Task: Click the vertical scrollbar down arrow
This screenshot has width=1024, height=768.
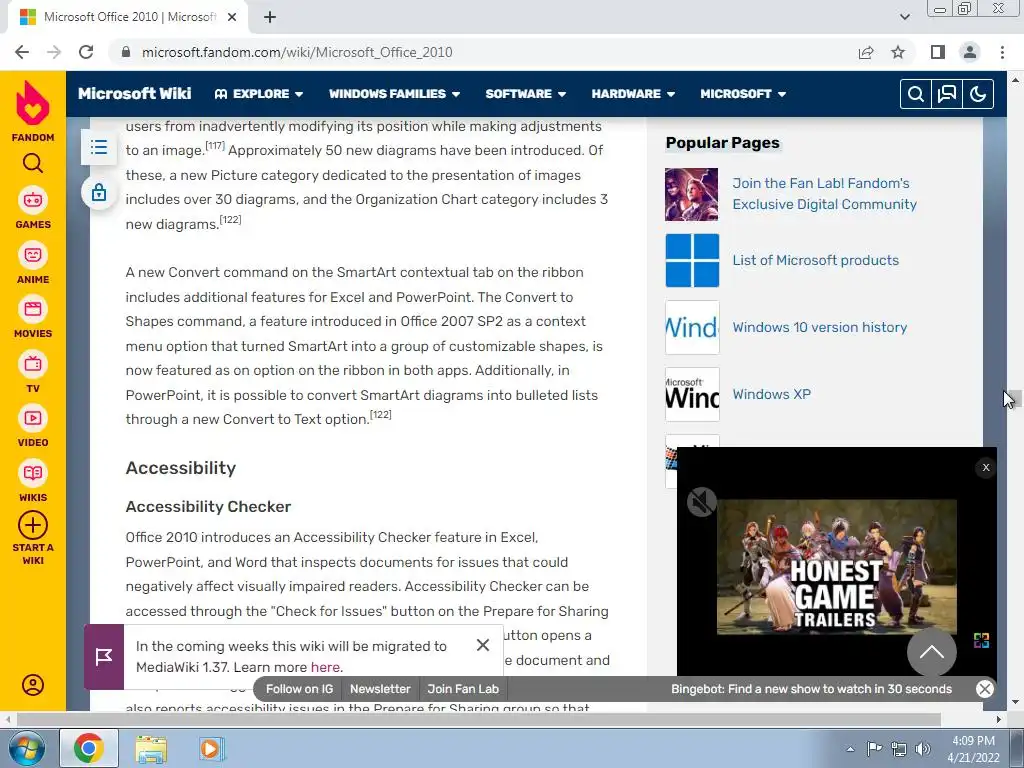Action: click(1016, 702)
